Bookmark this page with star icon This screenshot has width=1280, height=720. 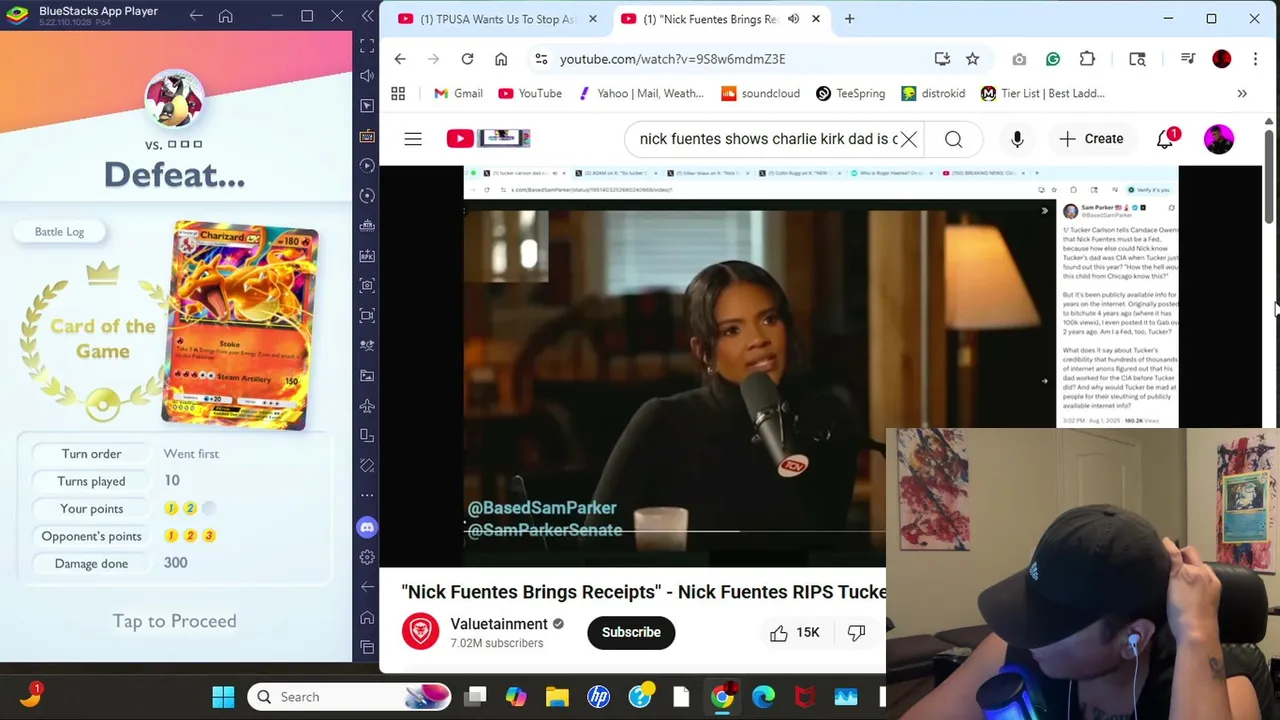tap(972, 59)
